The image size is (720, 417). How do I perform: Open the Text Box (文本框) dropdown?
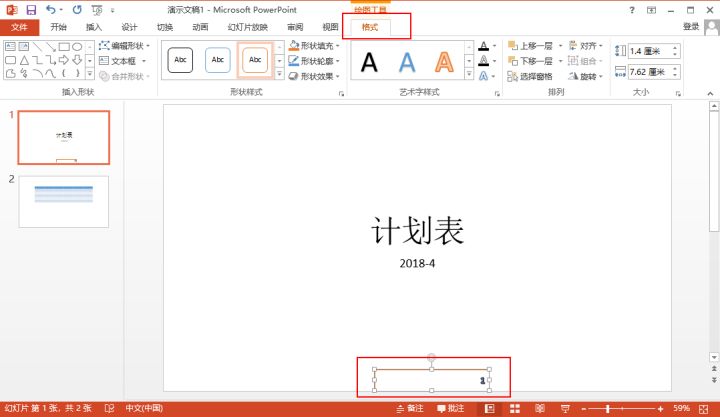click(x=123, y=61)
